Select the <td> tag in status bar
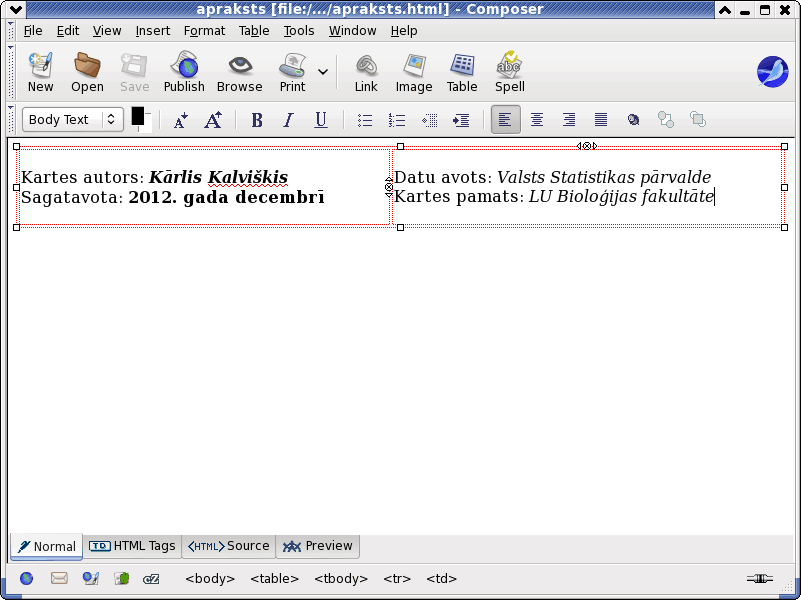This screenshot has width=801, height=600. [441, 579]
